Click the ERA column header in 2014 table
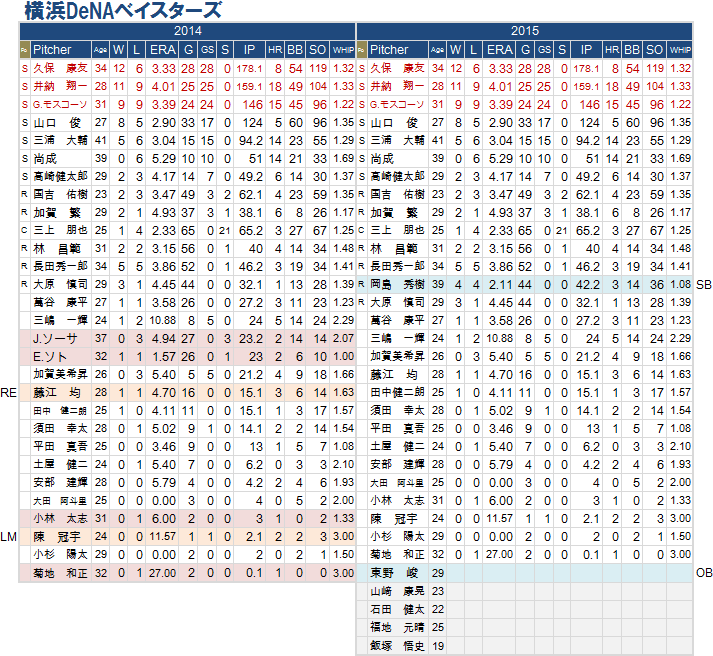Screen dimensions: 713x656 click(163, 50)
